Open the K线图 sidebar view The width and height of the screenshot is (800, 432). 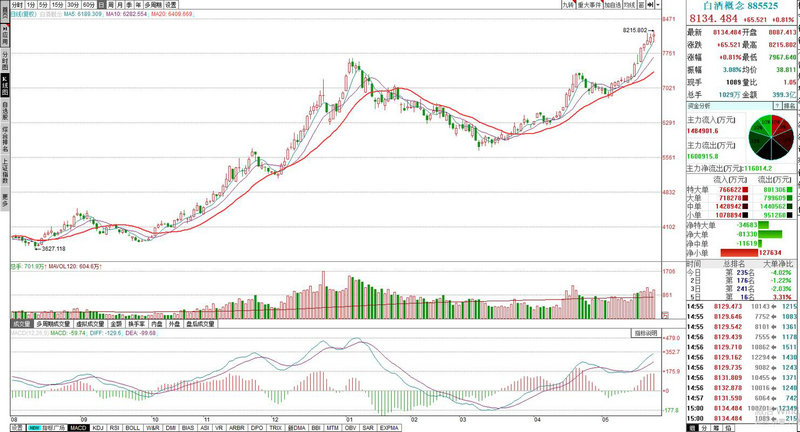pyautogui.click(x=5, y=84)
